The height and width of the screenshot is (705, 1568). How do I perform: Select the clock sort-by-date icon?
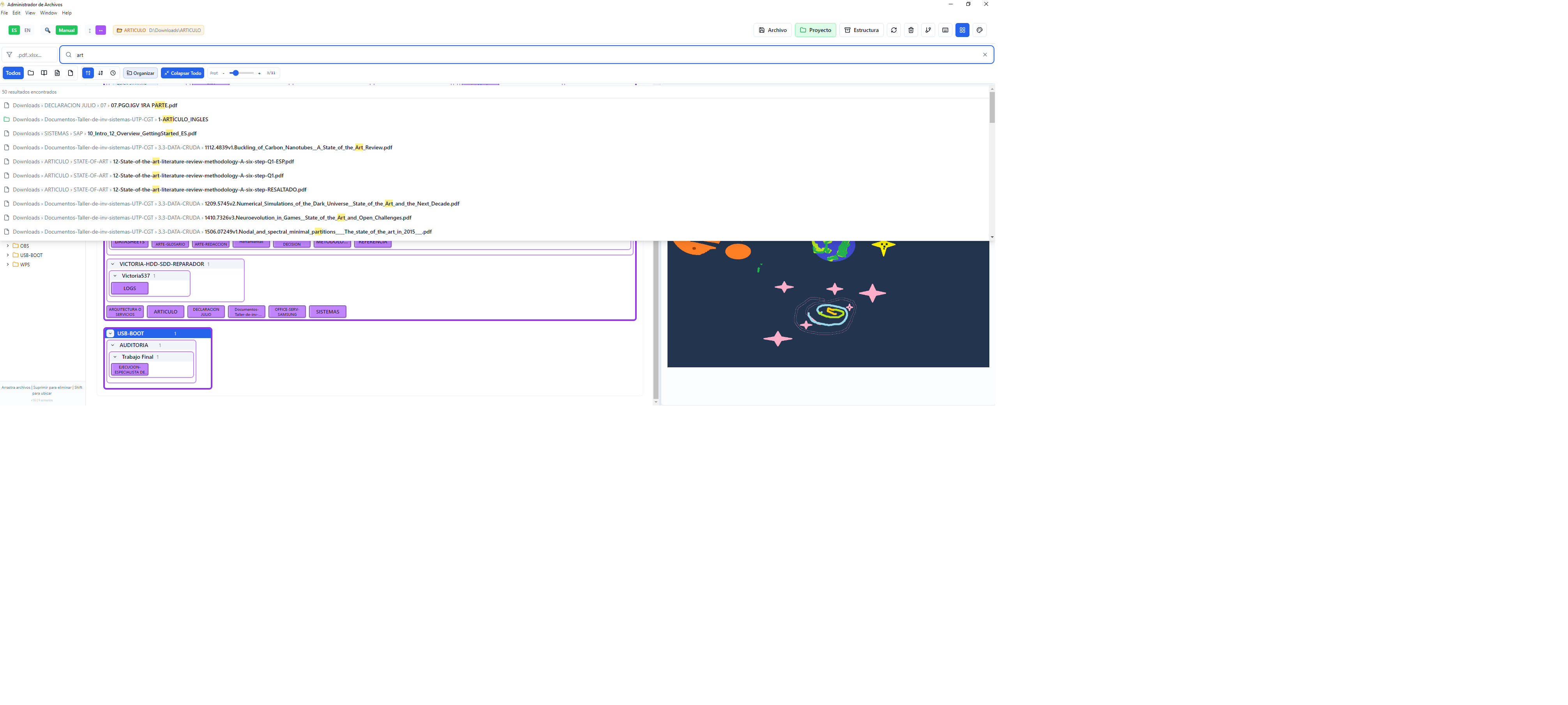coord(113,73)
